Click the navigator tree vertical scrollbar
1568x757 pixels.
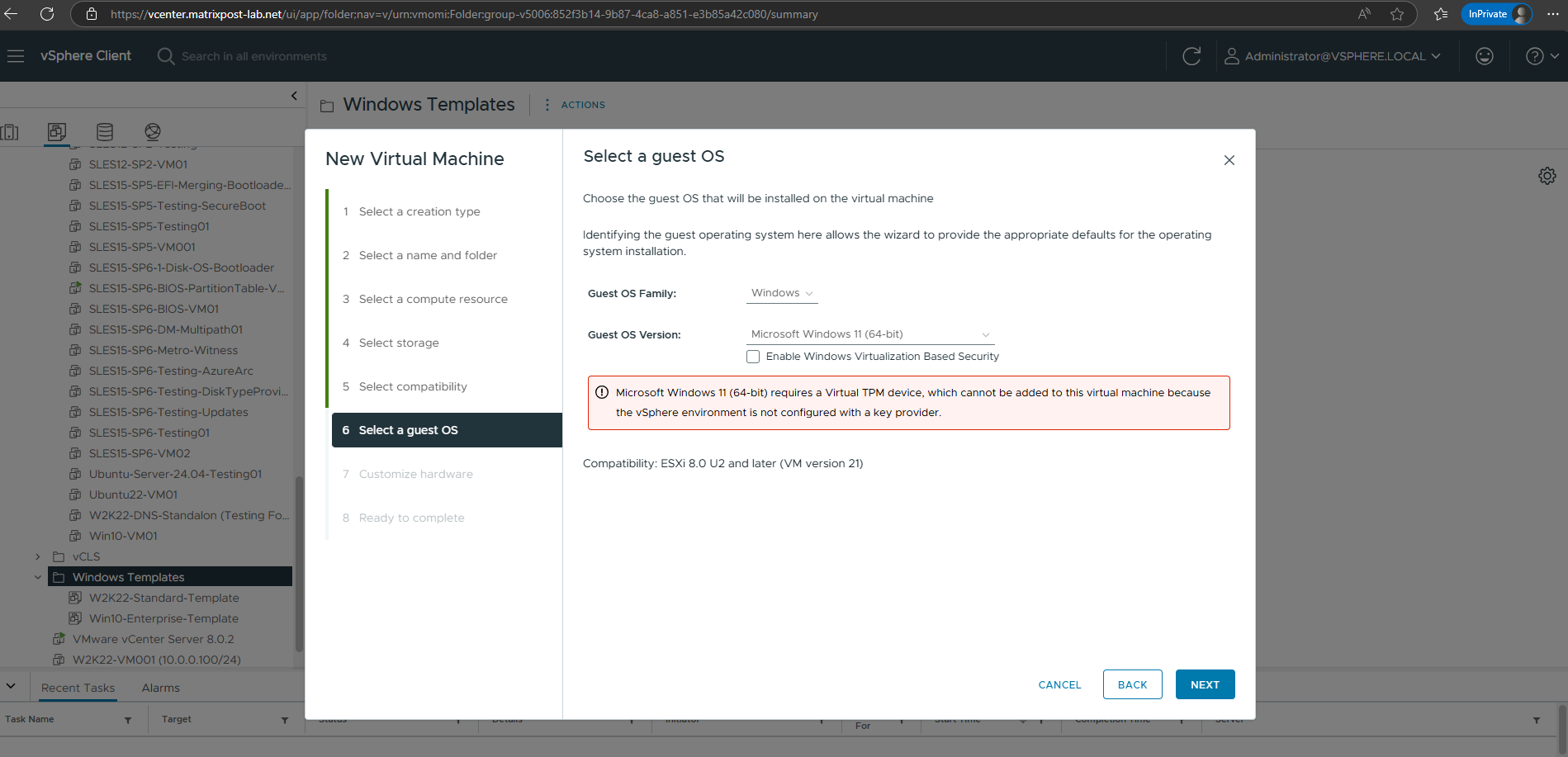coord(299,564)
